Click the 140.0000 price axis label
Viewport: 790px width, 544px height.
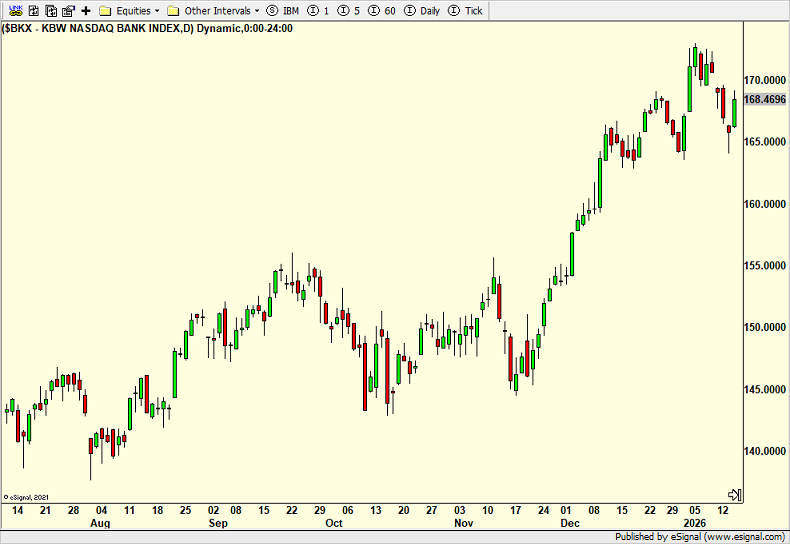765,451
